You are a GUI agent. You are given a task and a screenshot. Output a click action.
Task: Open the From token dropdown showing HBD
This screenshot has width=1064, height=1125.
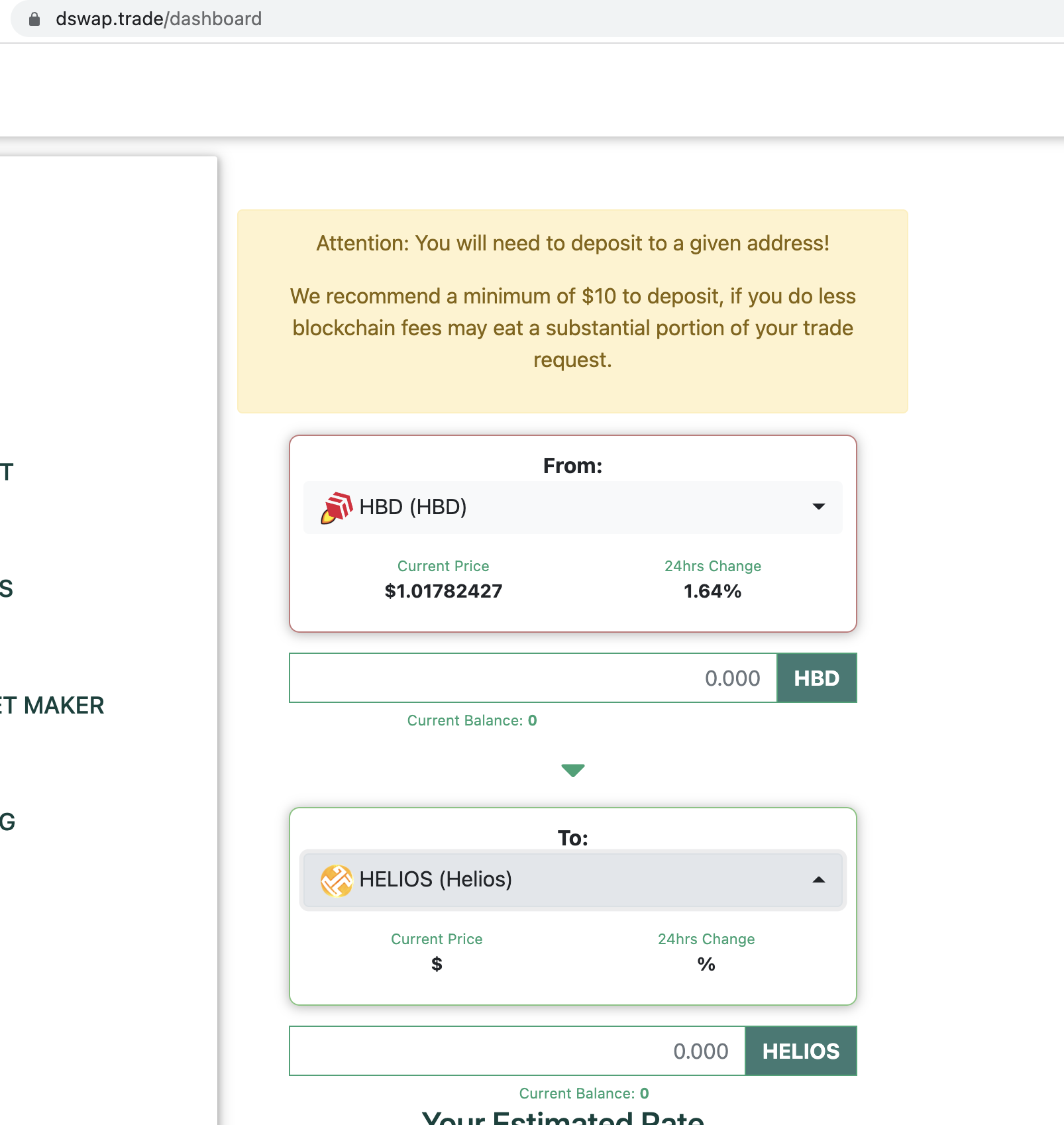click(x=572, y=507)
